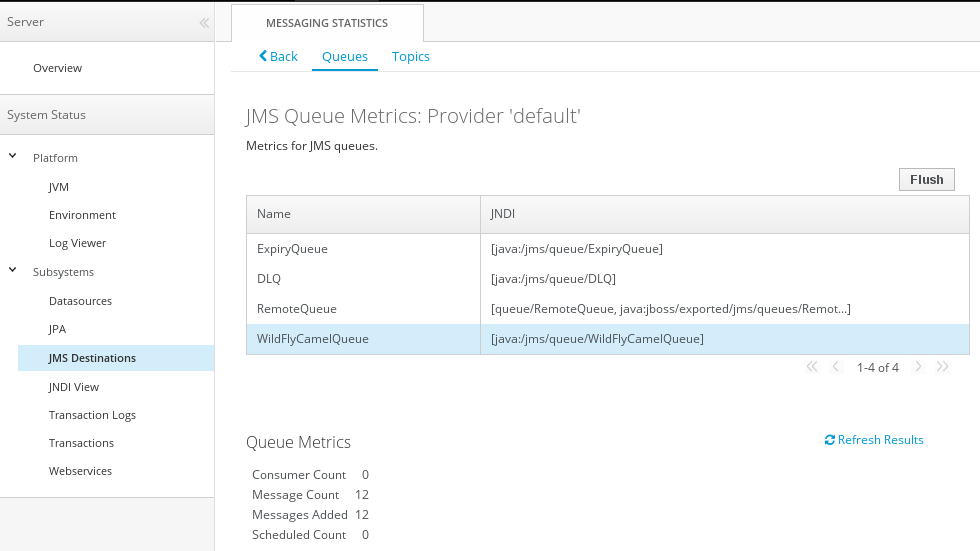Open Overview in the sidebar
Image resolution: width=980 pixels, height=551 pixels.
[57, 68]
